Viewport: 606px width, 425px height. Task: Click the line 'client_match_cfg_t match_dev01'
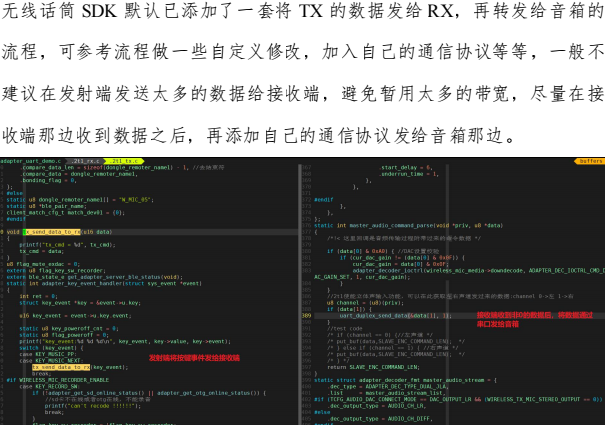pos(65,212)
